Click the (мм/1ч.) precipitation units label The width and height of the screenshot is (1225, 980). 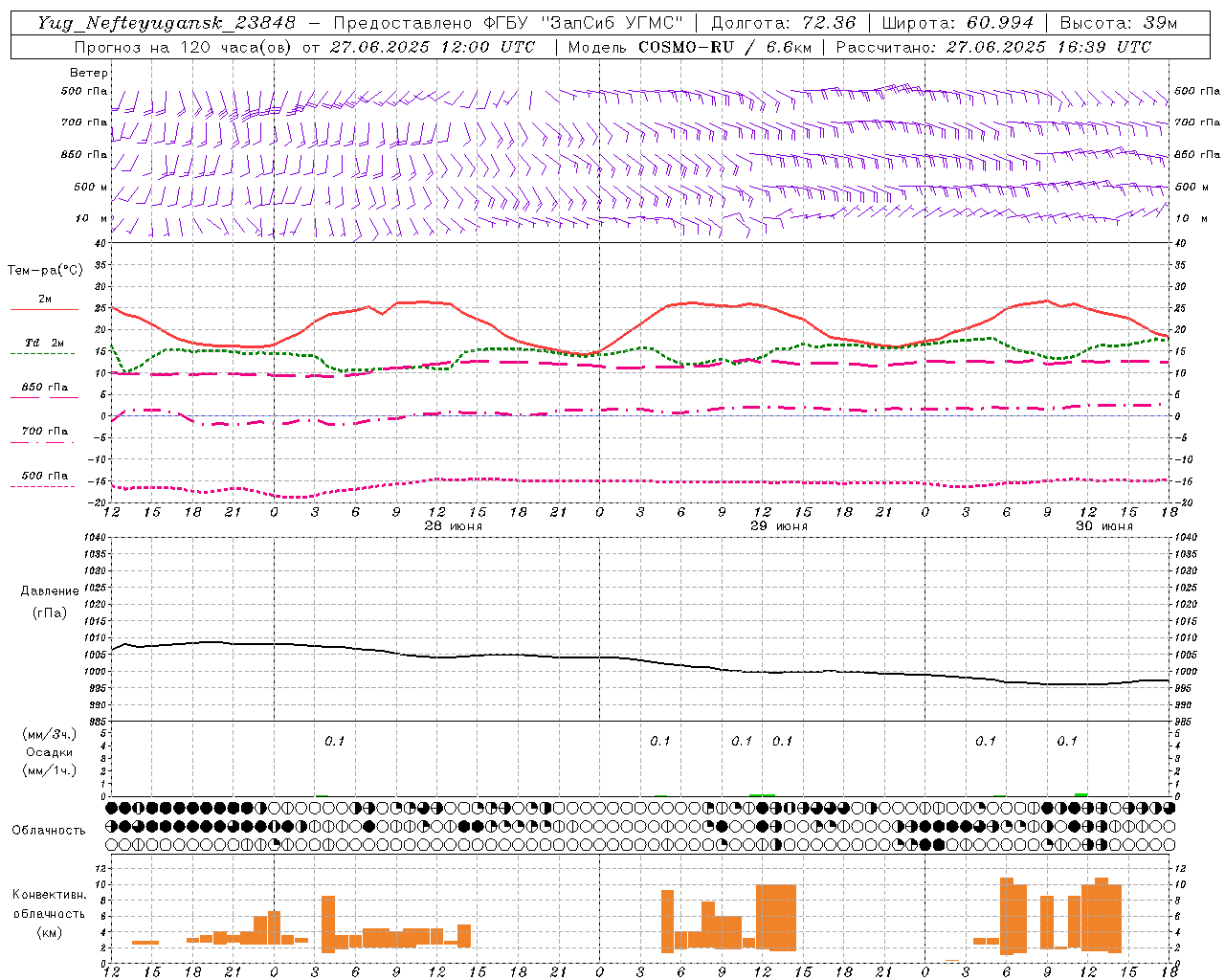pos(49,770)
